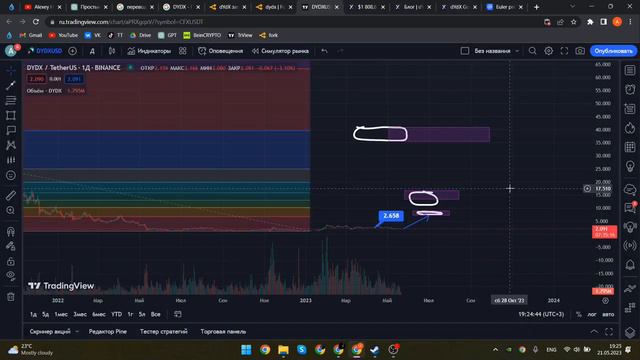Open the Д timeframe interval selector

(x=92, y=51)
